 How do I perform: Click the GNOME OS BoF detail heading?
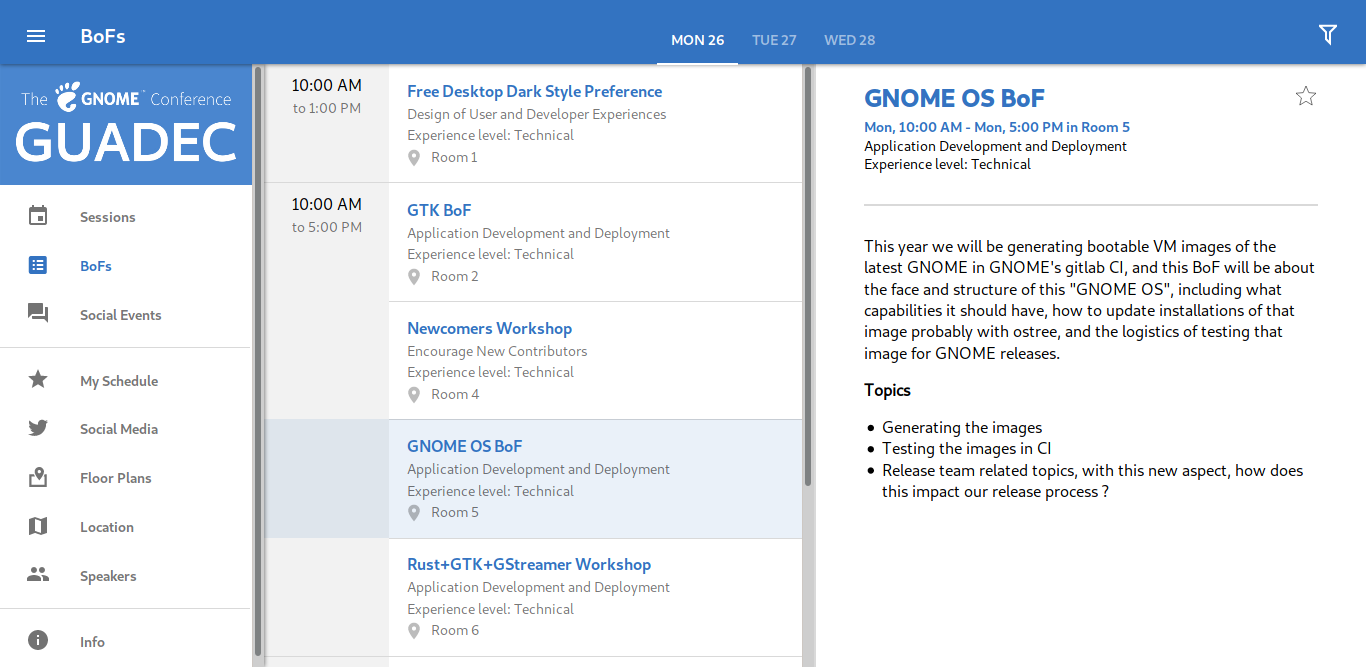coord(955,98)
